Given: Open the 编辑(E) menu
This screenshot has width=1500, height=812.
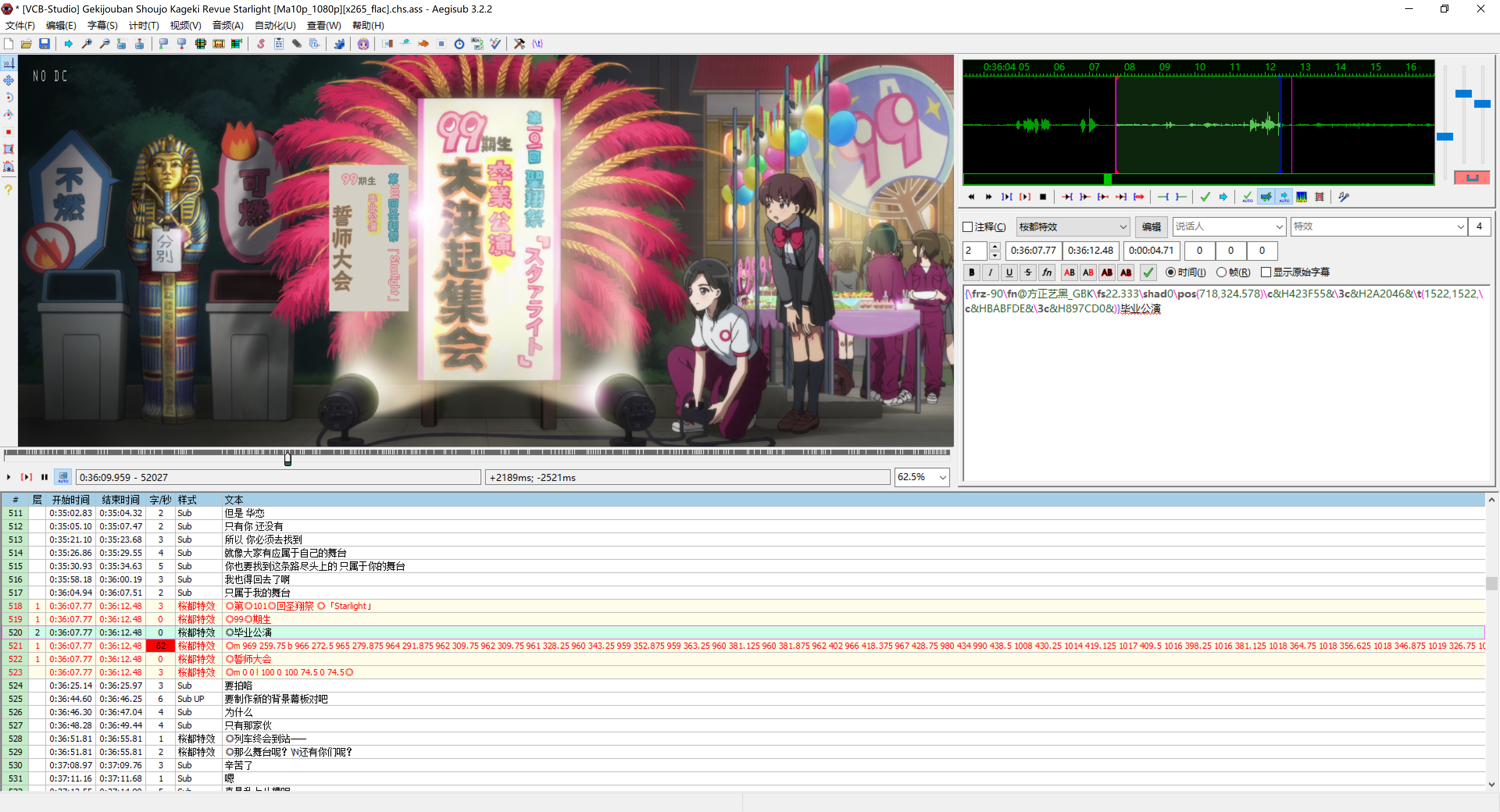Looking at the screenshot, I should (61, 26).
